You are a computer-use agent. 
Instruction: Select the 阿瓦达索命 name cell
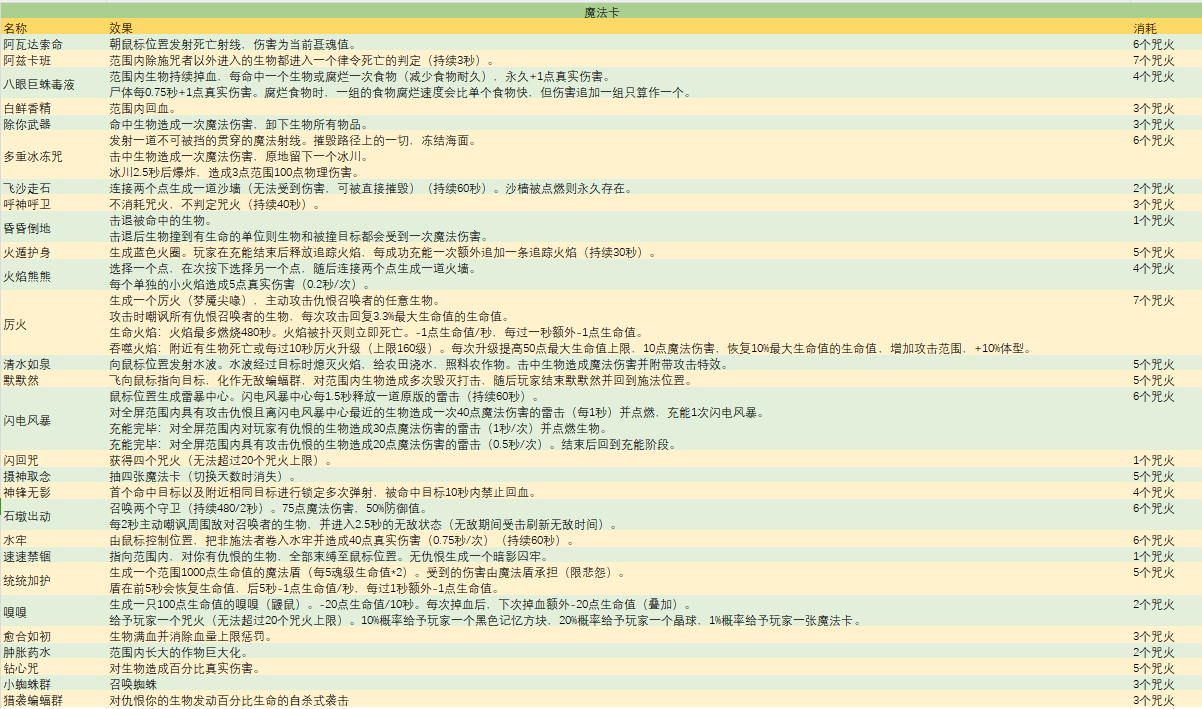point(33,44)
